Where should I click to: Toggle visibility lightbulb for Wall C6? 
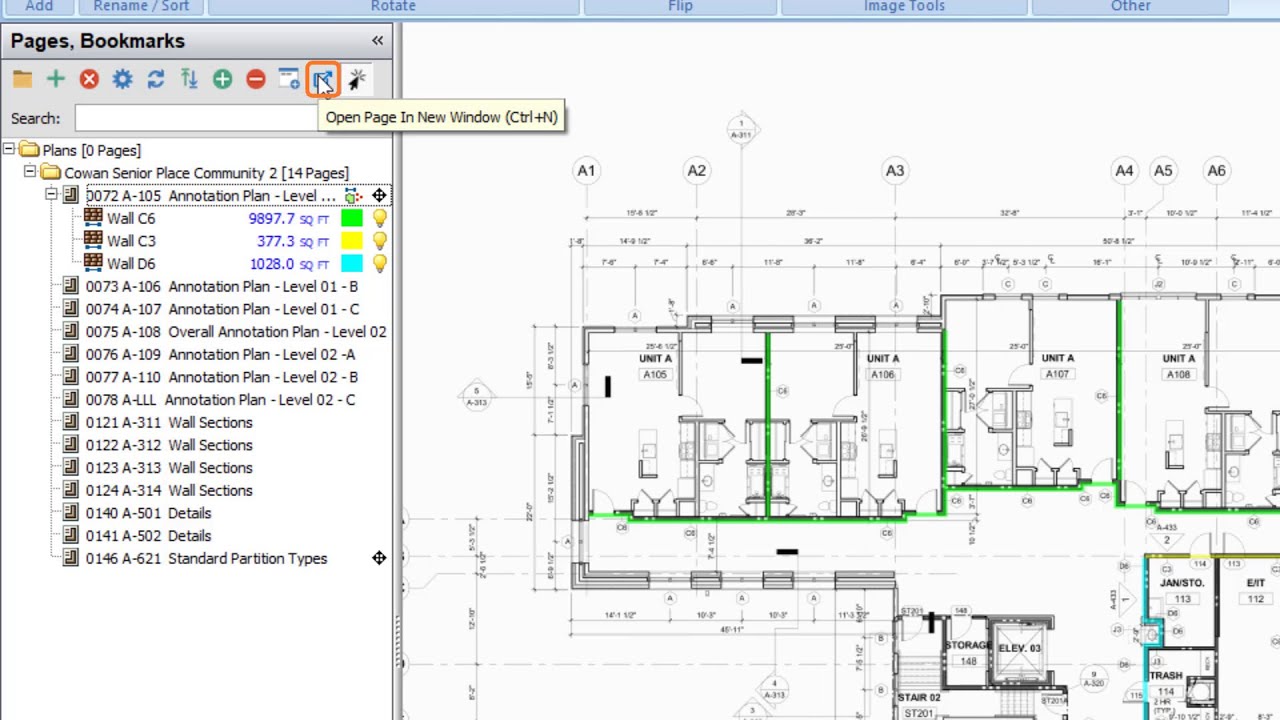(x=379, y=218)
